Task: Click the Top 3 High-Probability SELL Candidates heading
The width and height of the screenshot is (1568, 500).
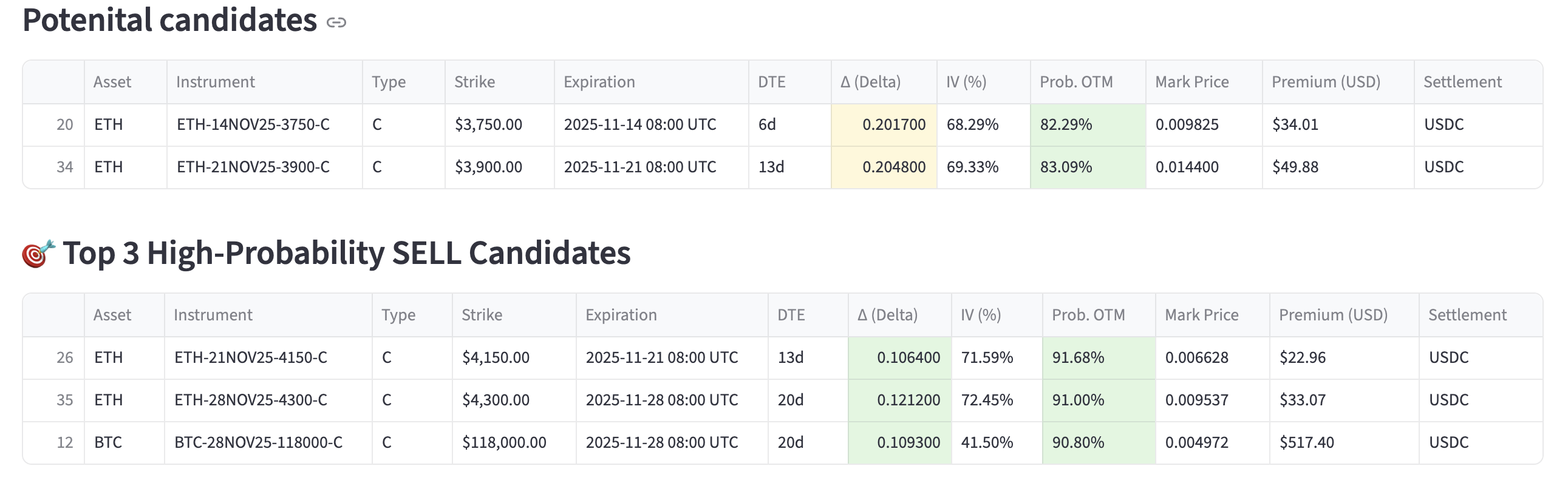Action: click(346, 253)
